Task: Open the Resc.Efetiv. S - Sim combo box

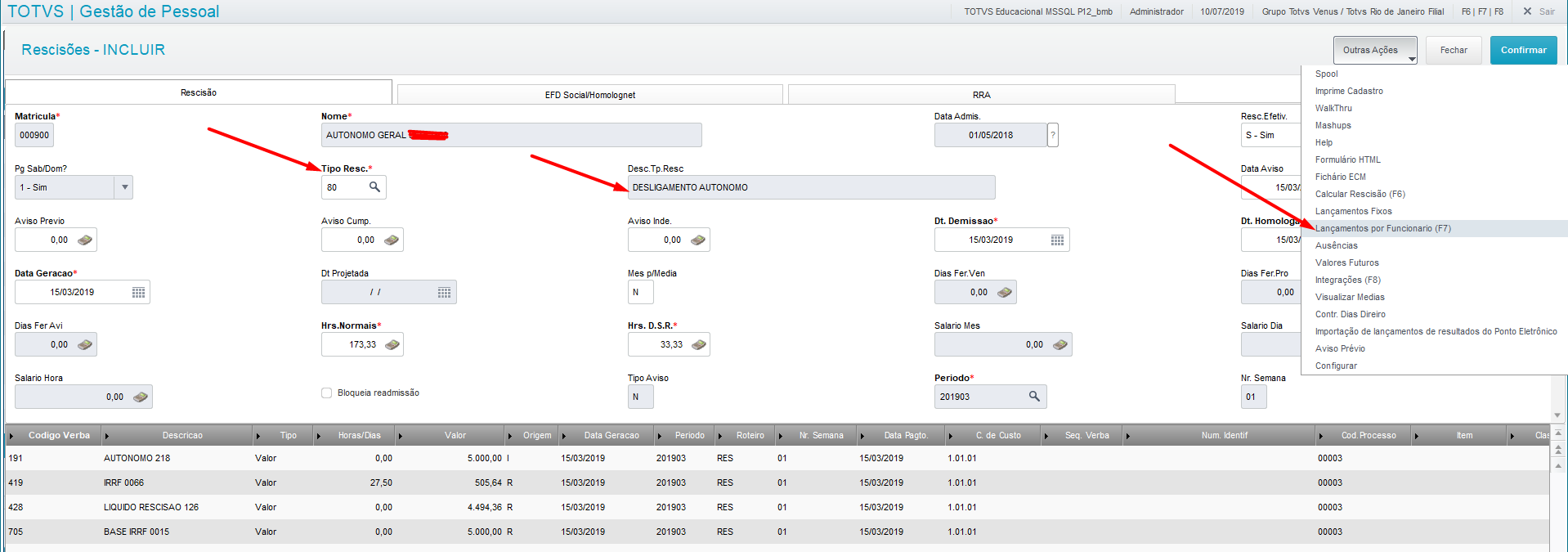Action: pos(1271,135)
